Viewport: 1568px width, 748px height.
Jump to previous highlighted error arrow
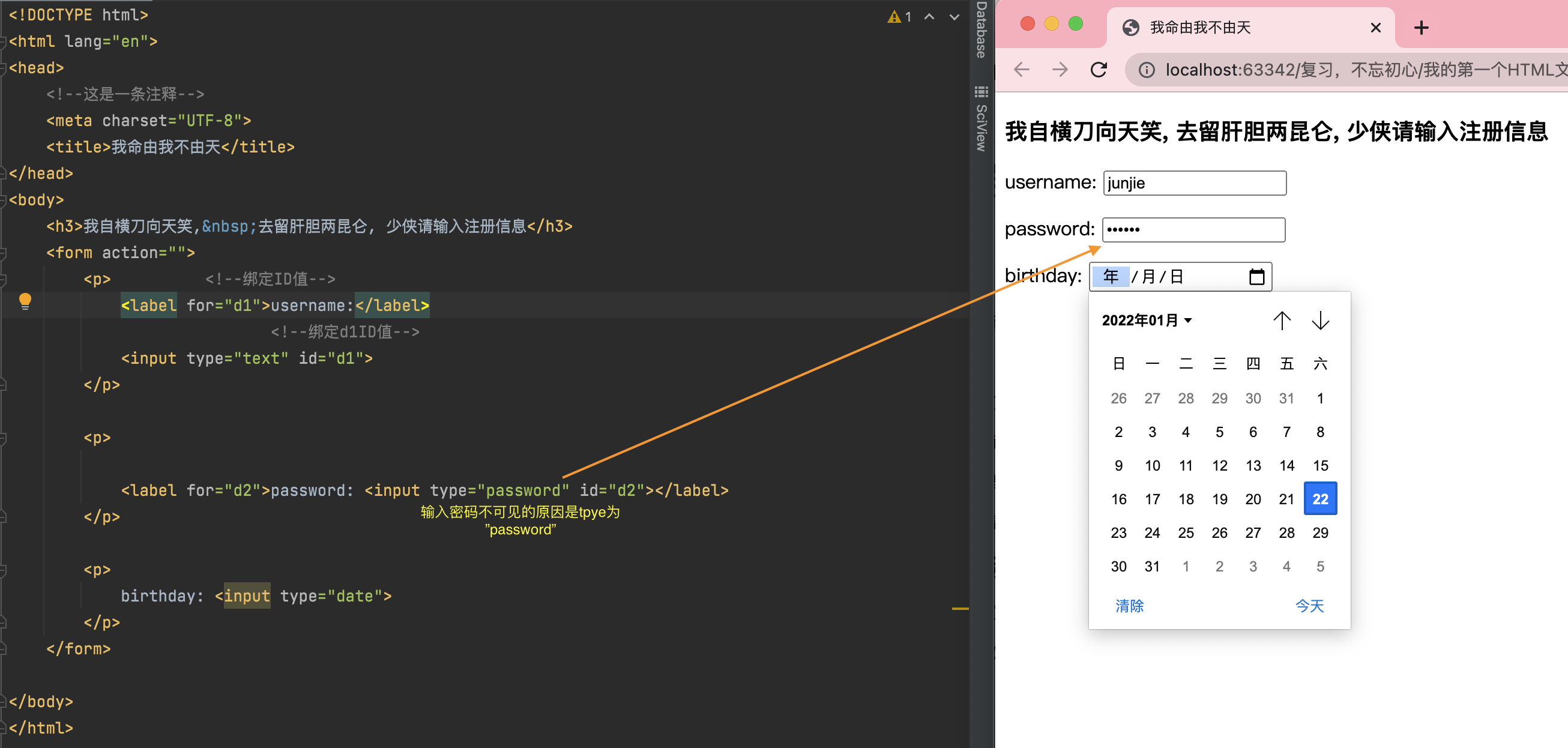click(929, 17)
